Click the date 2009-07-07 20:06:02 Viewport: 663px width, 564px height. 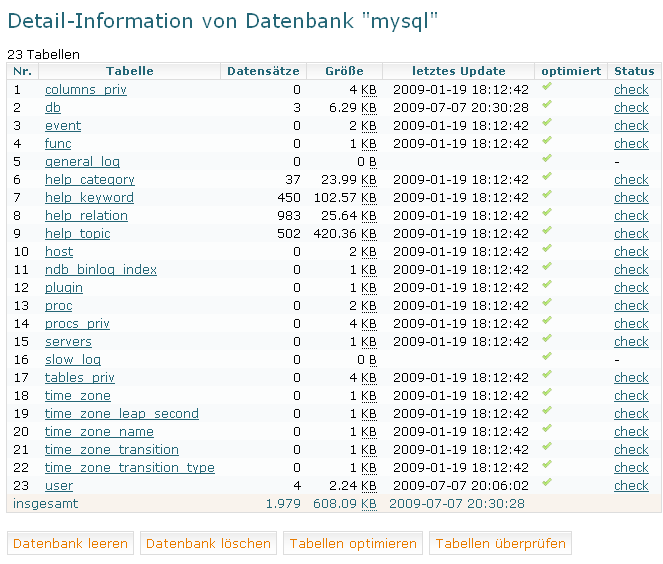click(461, 485)
